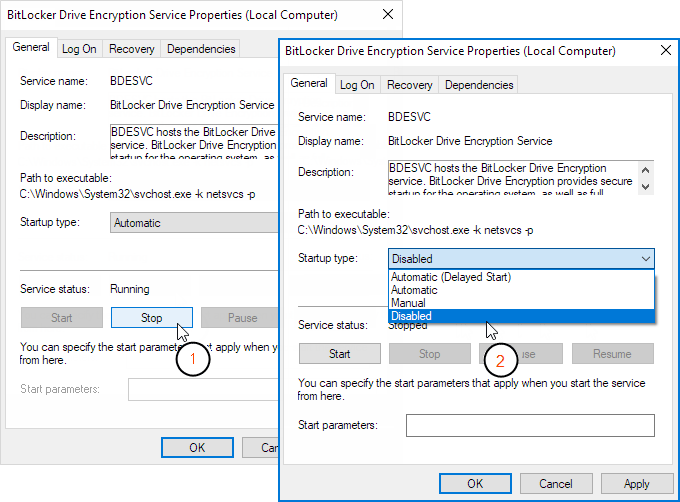This screenshot has height=502, width=680.
Task: Choose Manual startup type option
Action: [521, 303]
